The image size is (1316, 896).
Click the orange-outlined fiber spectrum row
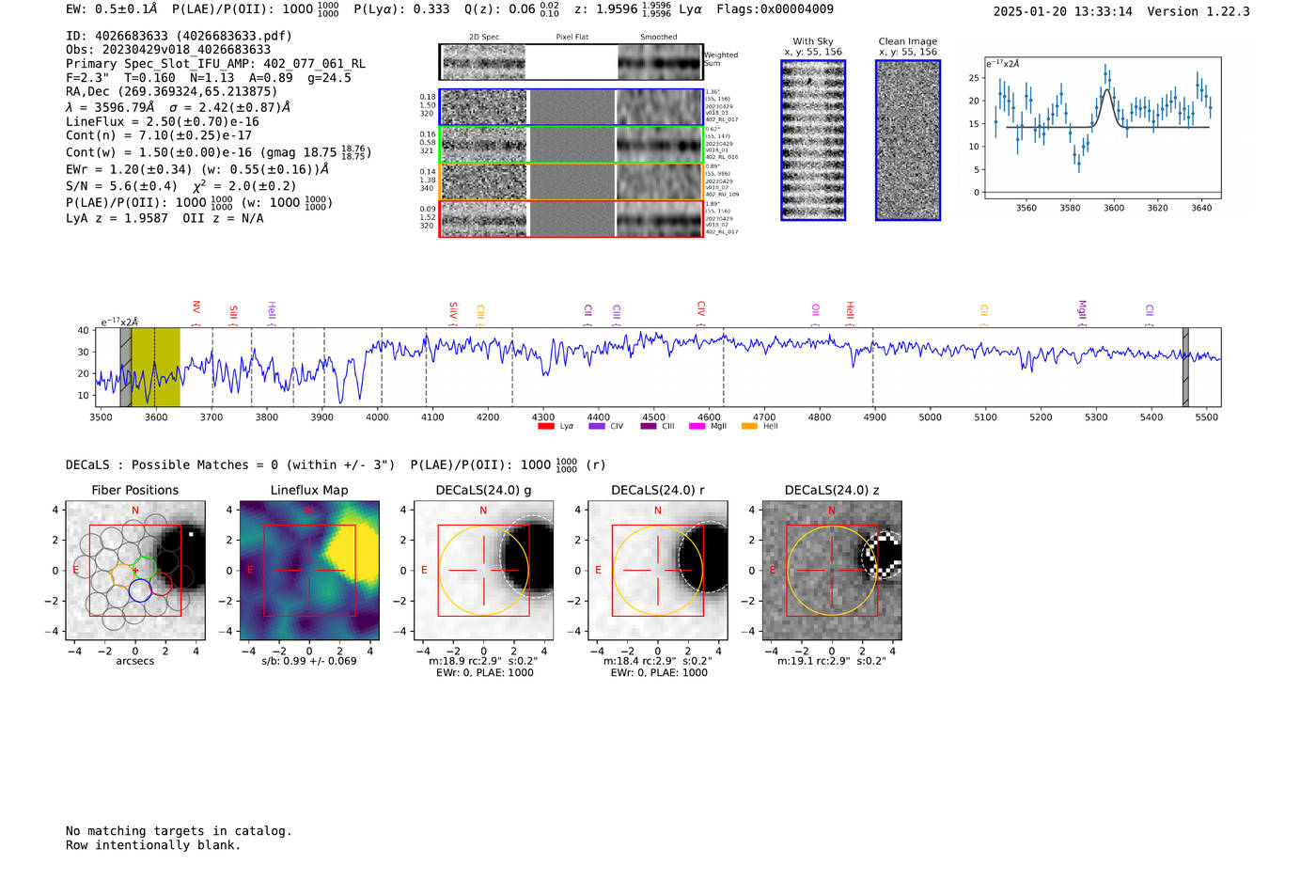571,181
